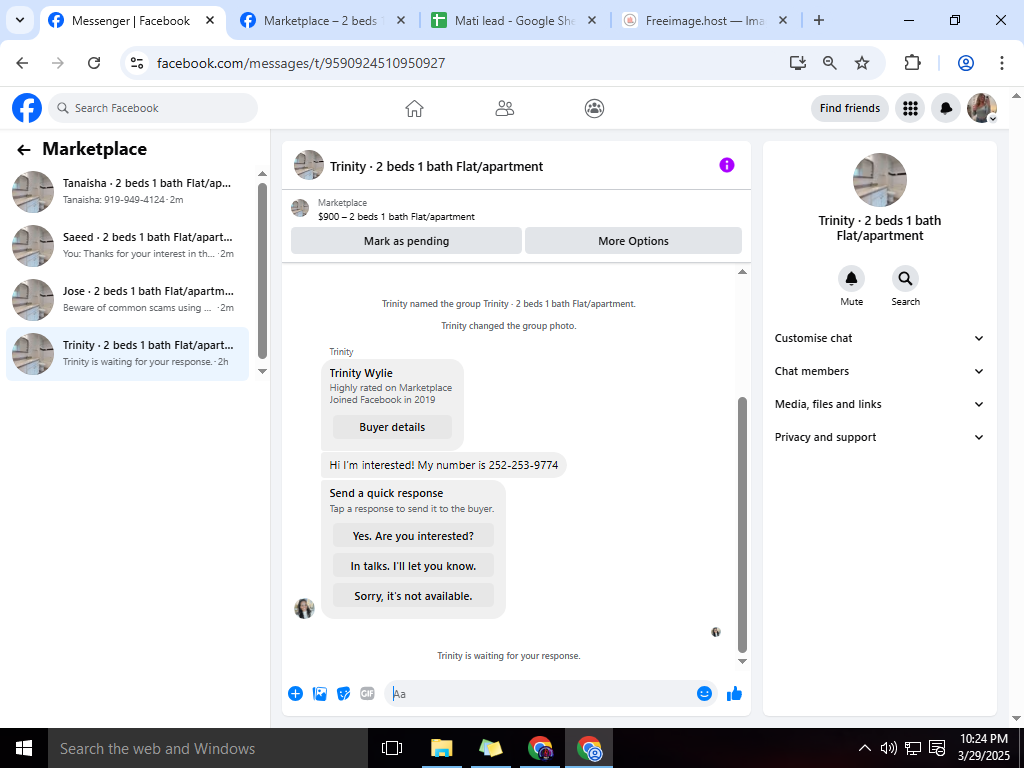The height and width of the screenshot is (768, 1024).
Task: Open account profile picture menu
Action: tap(982, 108)
